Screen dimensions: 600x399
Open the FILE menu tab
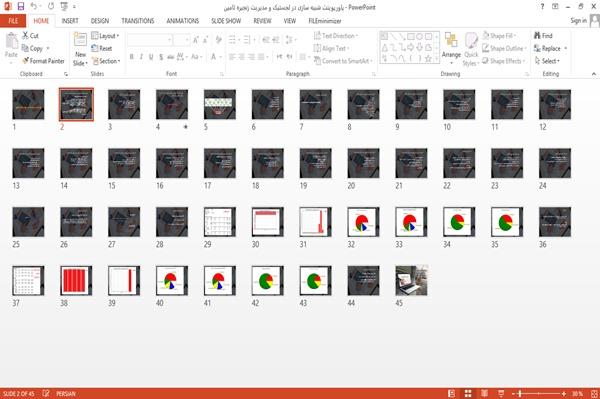[13, 21]
